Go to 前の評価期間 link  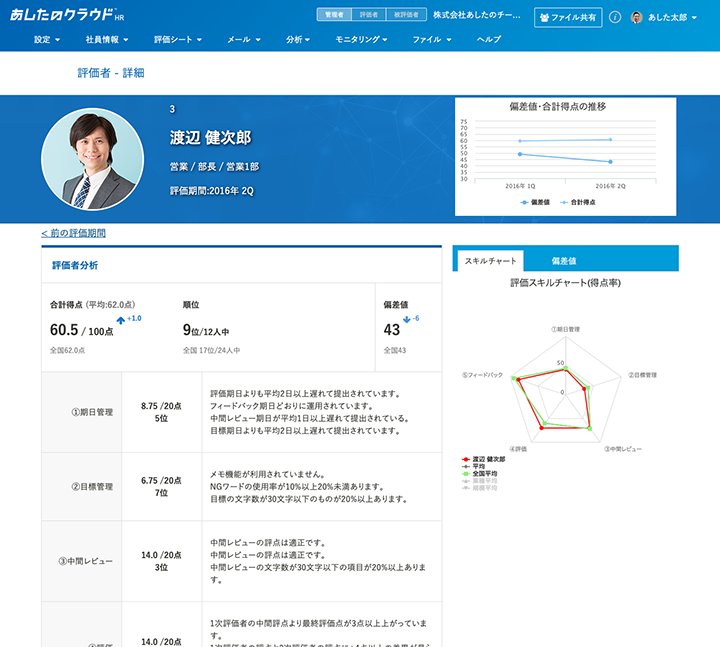click(x=73, y=233)
